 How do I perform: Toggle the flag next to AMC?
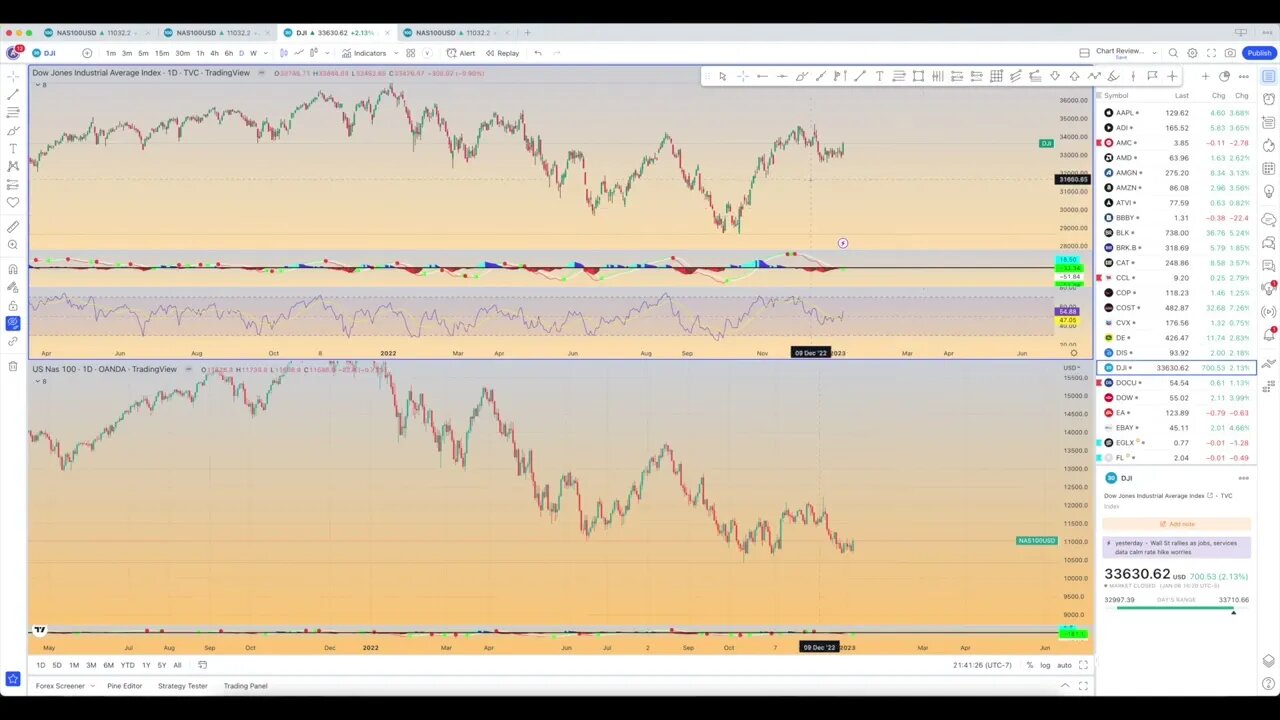(x=1099, y=143)
